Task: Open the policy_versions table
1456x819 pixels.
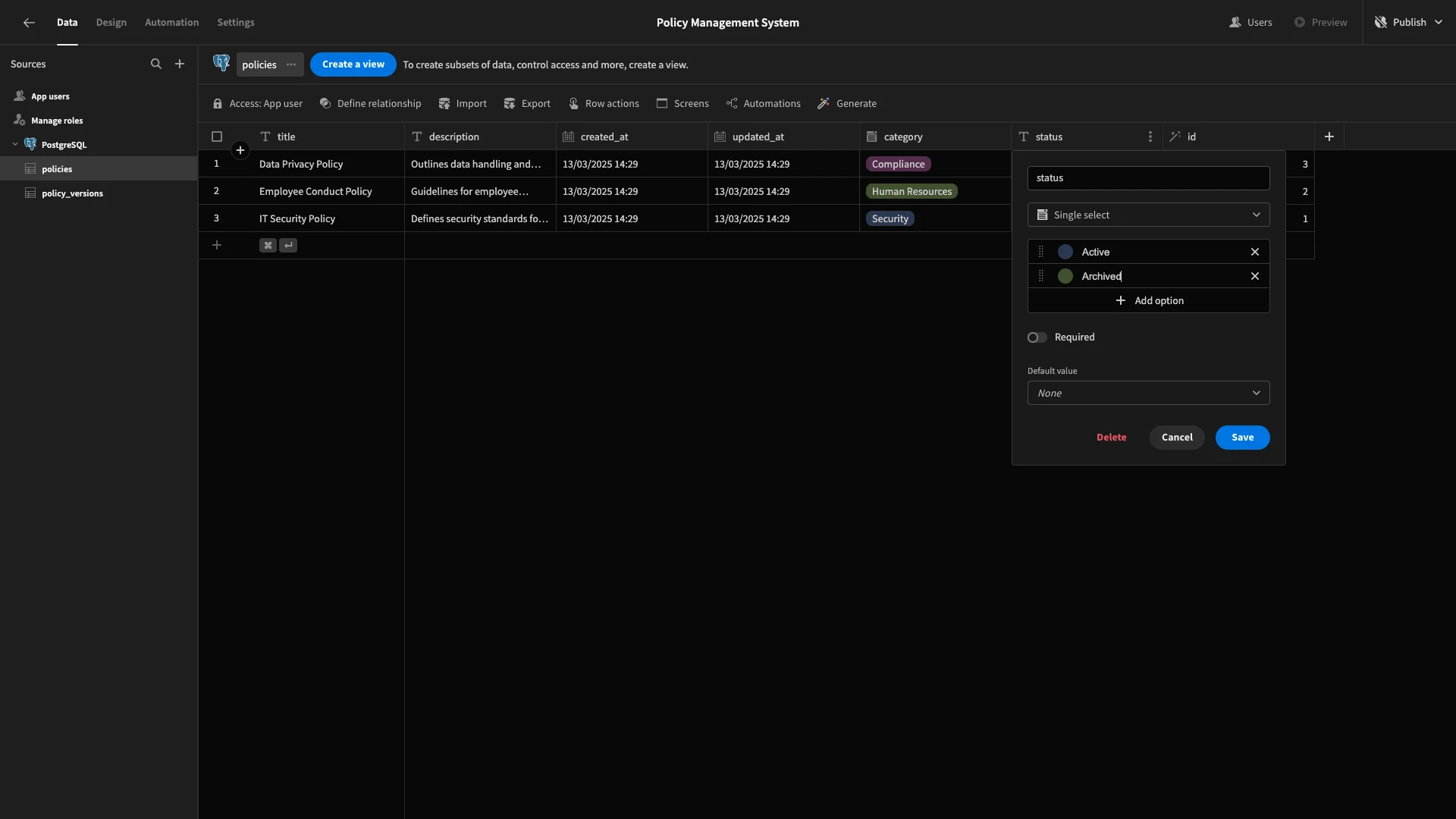Action: tap(99, 193)
